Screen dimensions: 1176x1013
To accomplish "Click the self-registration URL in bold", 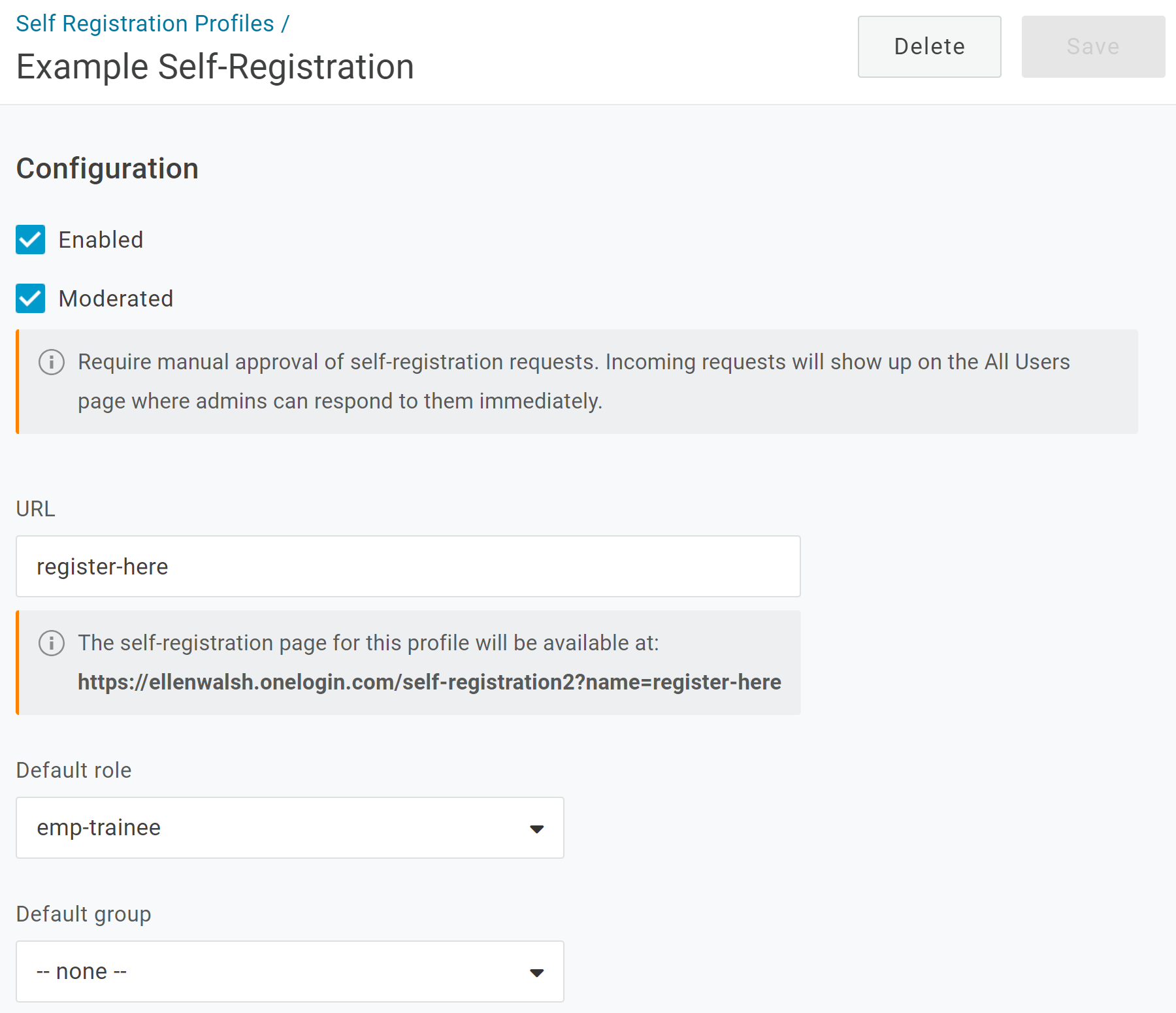I will pos(429,682).
